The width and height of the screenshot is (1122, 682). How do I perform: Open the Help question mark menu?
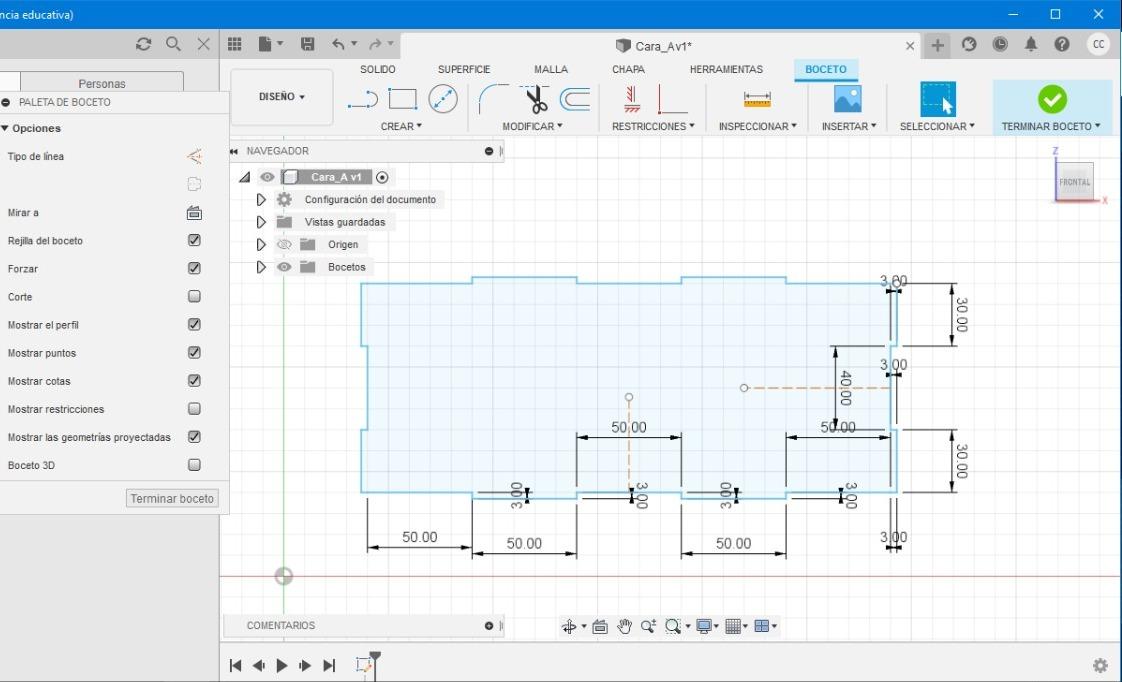click(x=1062, y=44)
